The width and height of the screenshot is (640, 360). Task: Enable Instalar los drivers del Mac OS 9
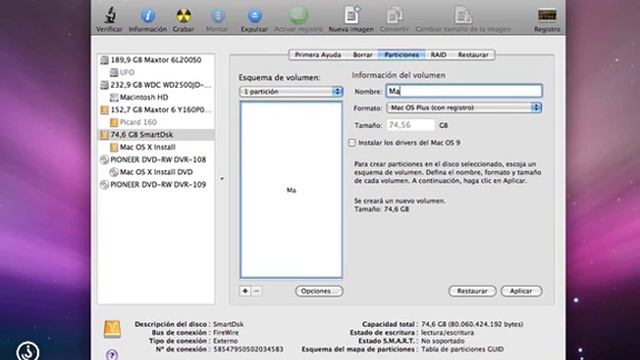[x=352, y=142]
